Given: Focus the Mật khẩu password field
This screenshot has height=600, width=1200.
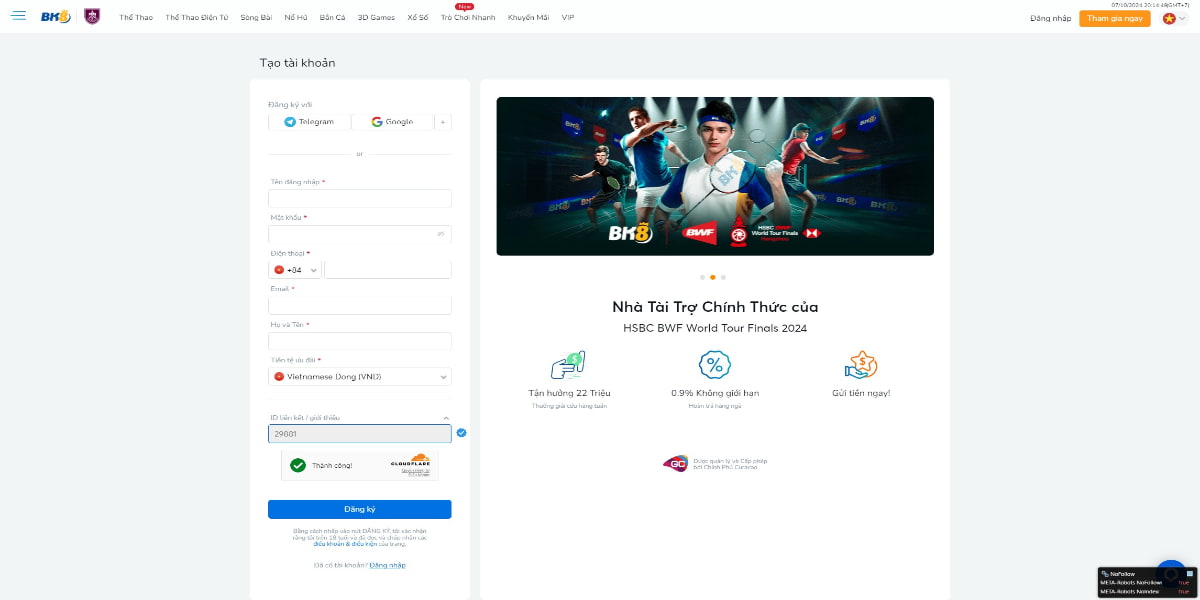Looking at the screenshot, I should click(360, 234).
